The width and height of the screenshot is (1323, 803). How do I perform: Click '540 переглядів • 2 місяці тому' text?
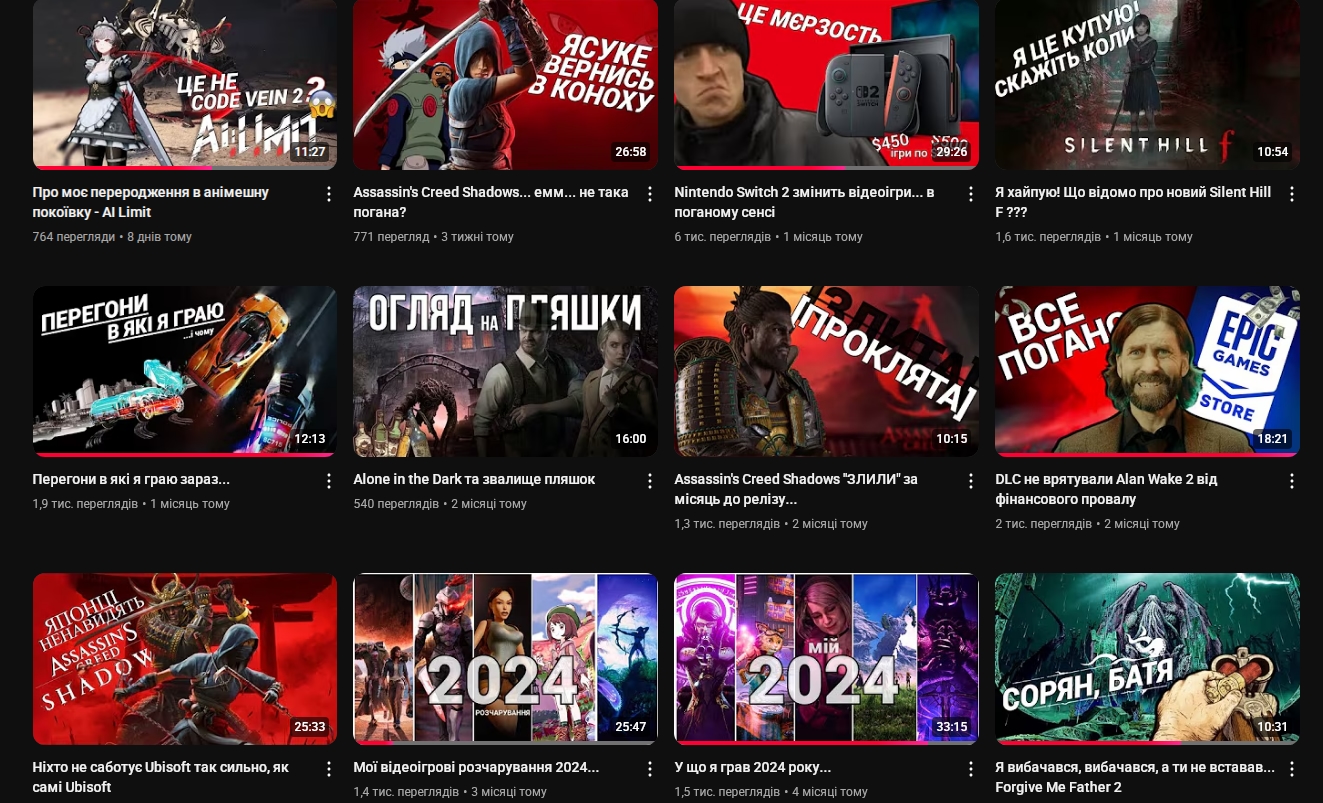440,504
